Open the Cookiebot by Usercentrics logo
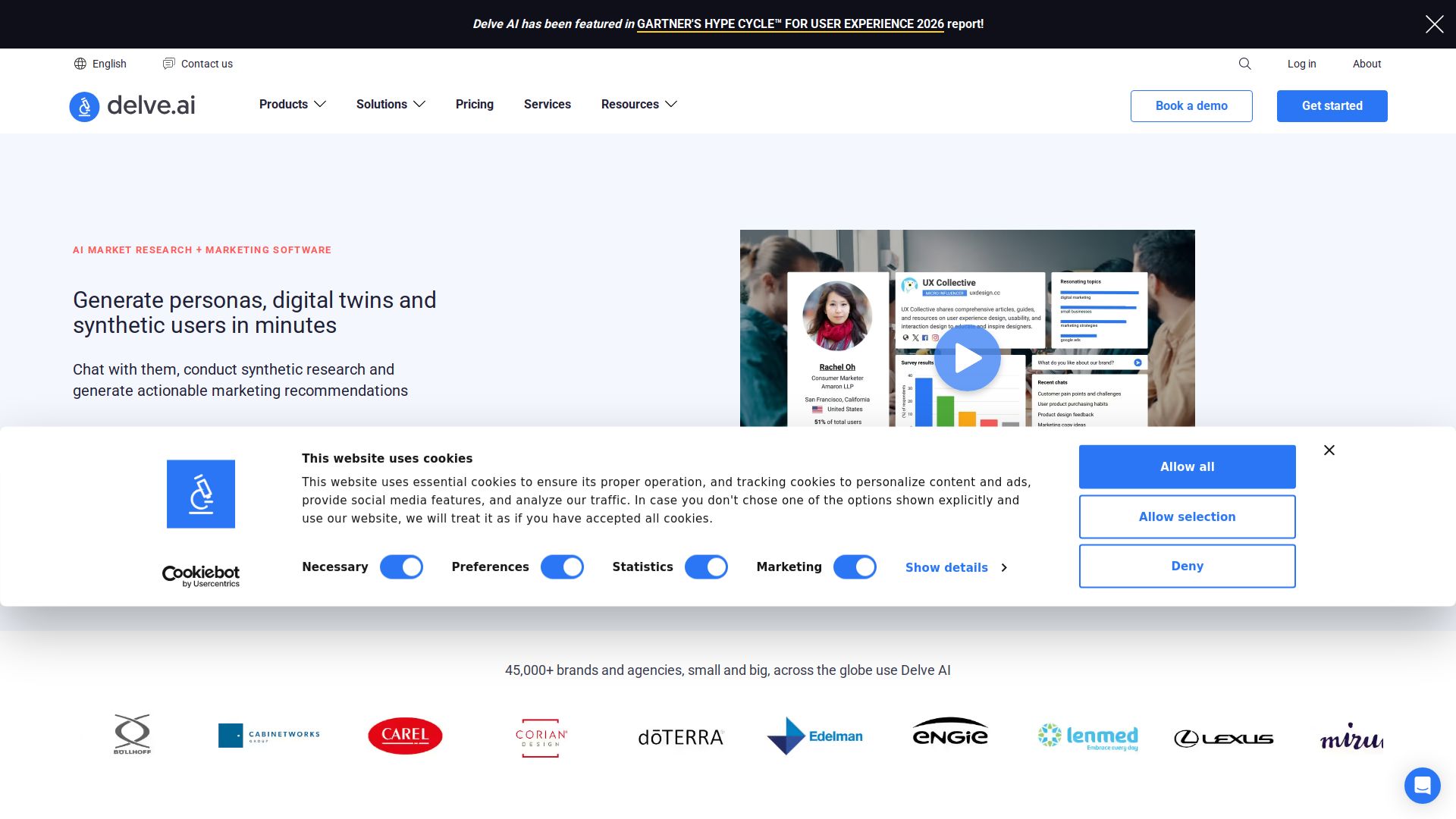The height and width of the screenshot is (819, 1456). pos(201,576)
